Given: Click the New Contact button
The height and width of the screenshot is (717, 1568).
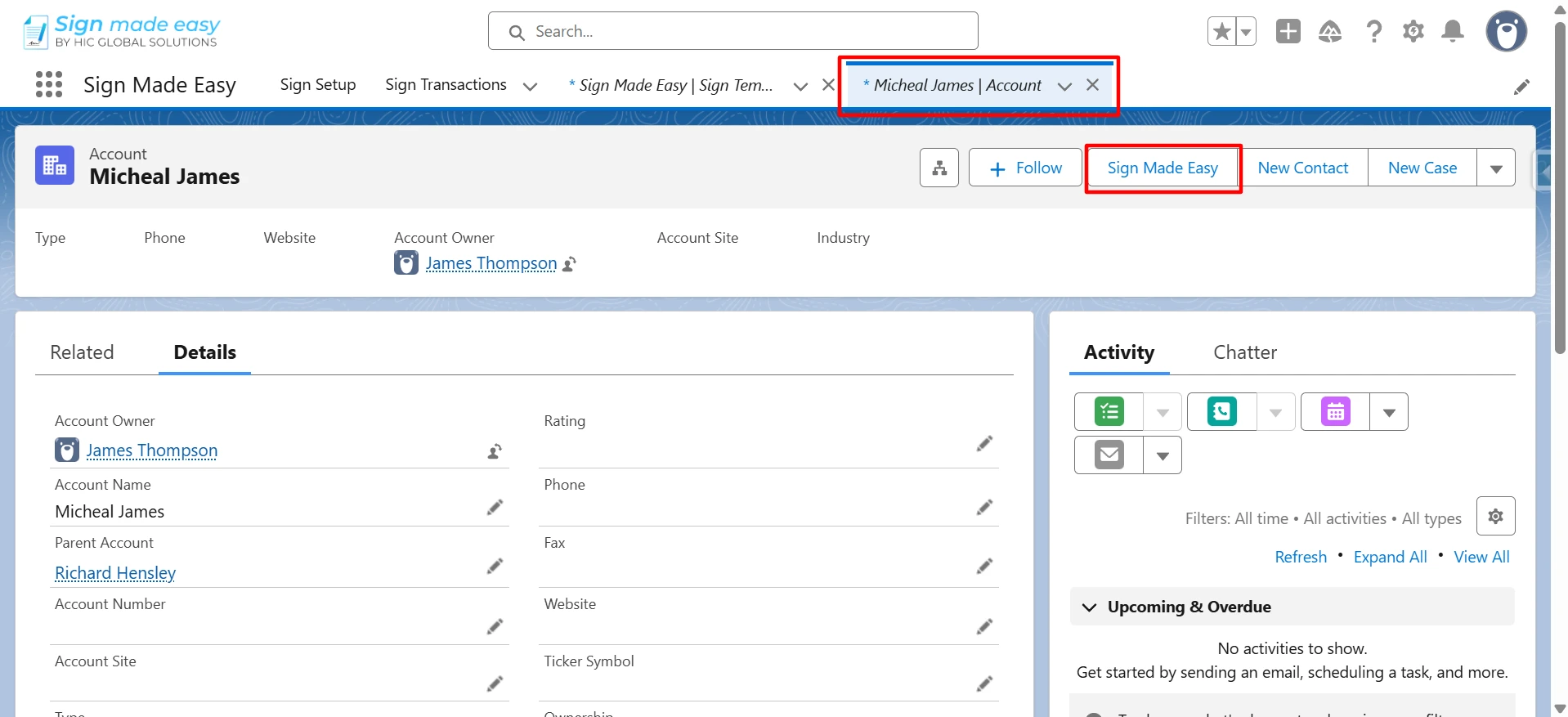Looking at the screenshot, I should [1303, 168].
